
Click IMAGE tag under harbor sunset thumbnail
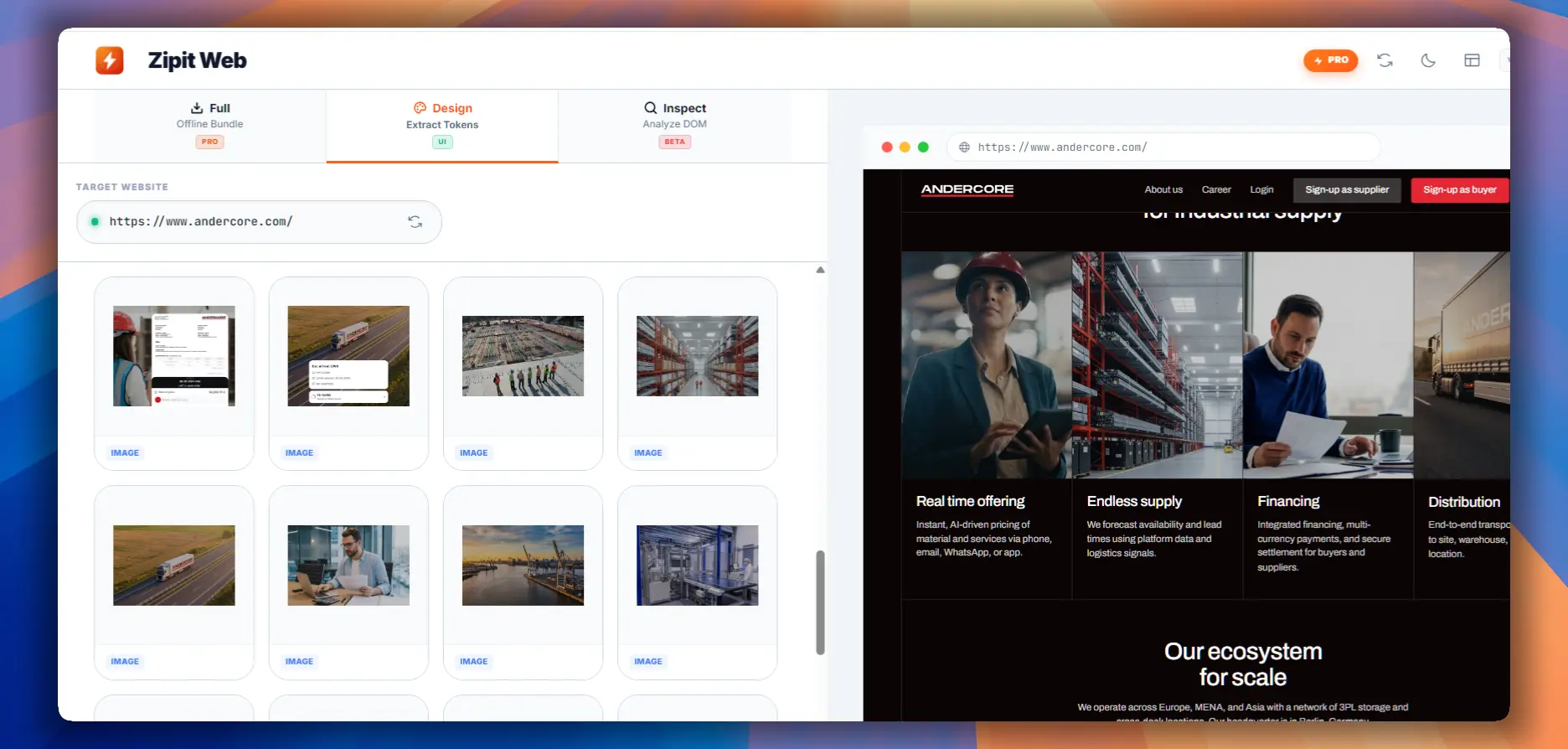pyautogui.click(x=473, y=661)
